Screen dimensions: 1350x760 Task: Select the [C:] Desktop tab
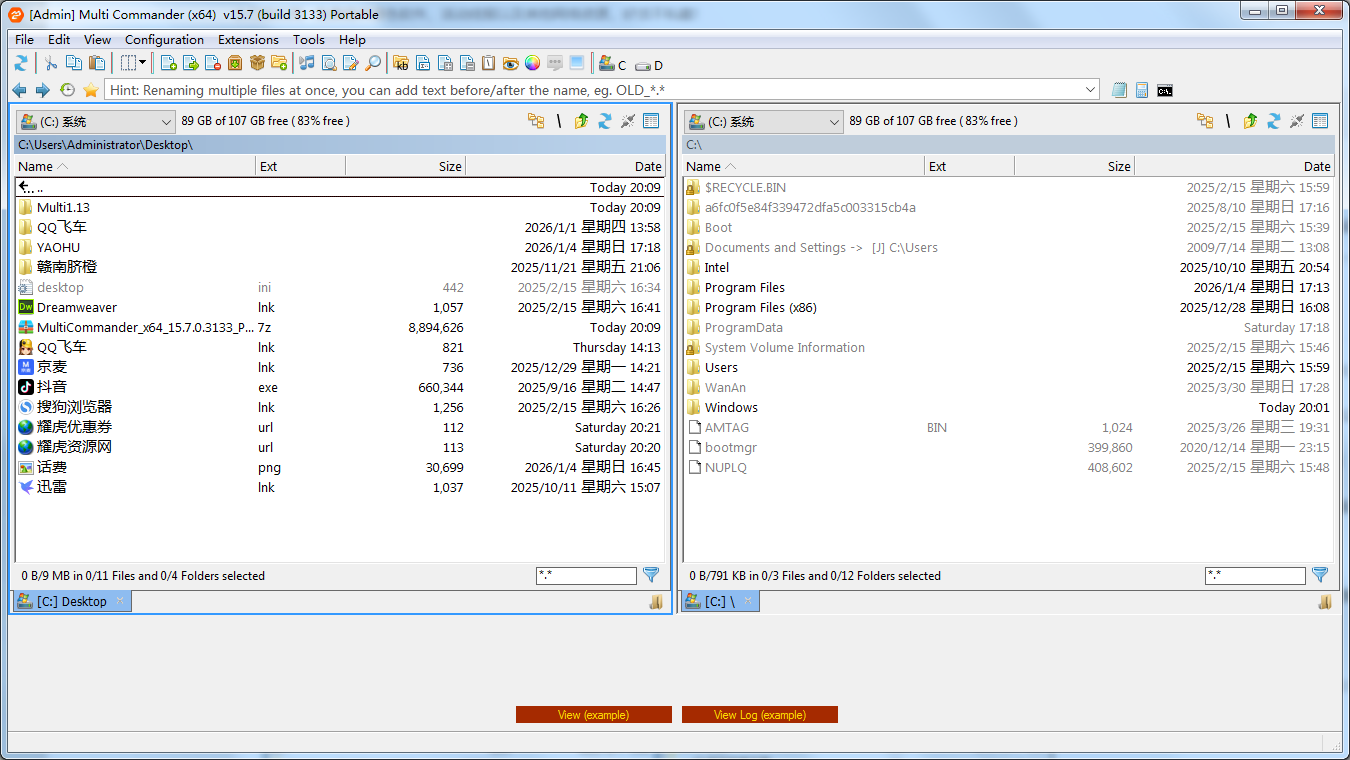click(71, 601)
